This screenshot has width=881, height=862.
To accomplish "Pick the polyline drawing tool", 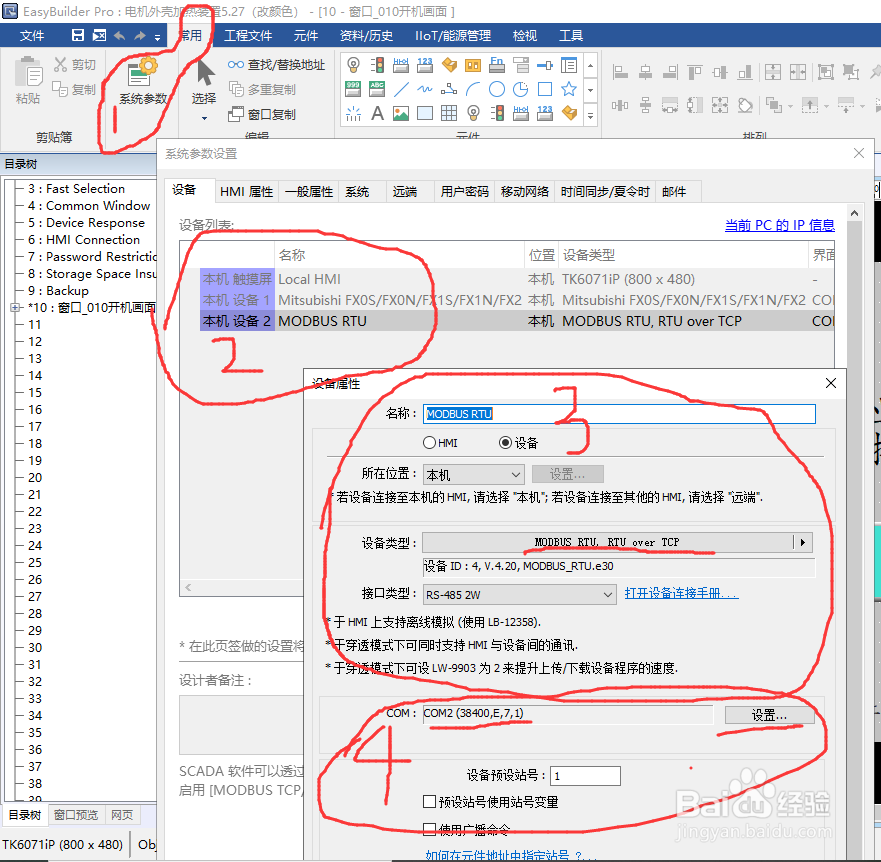I will tap(449, 89).
